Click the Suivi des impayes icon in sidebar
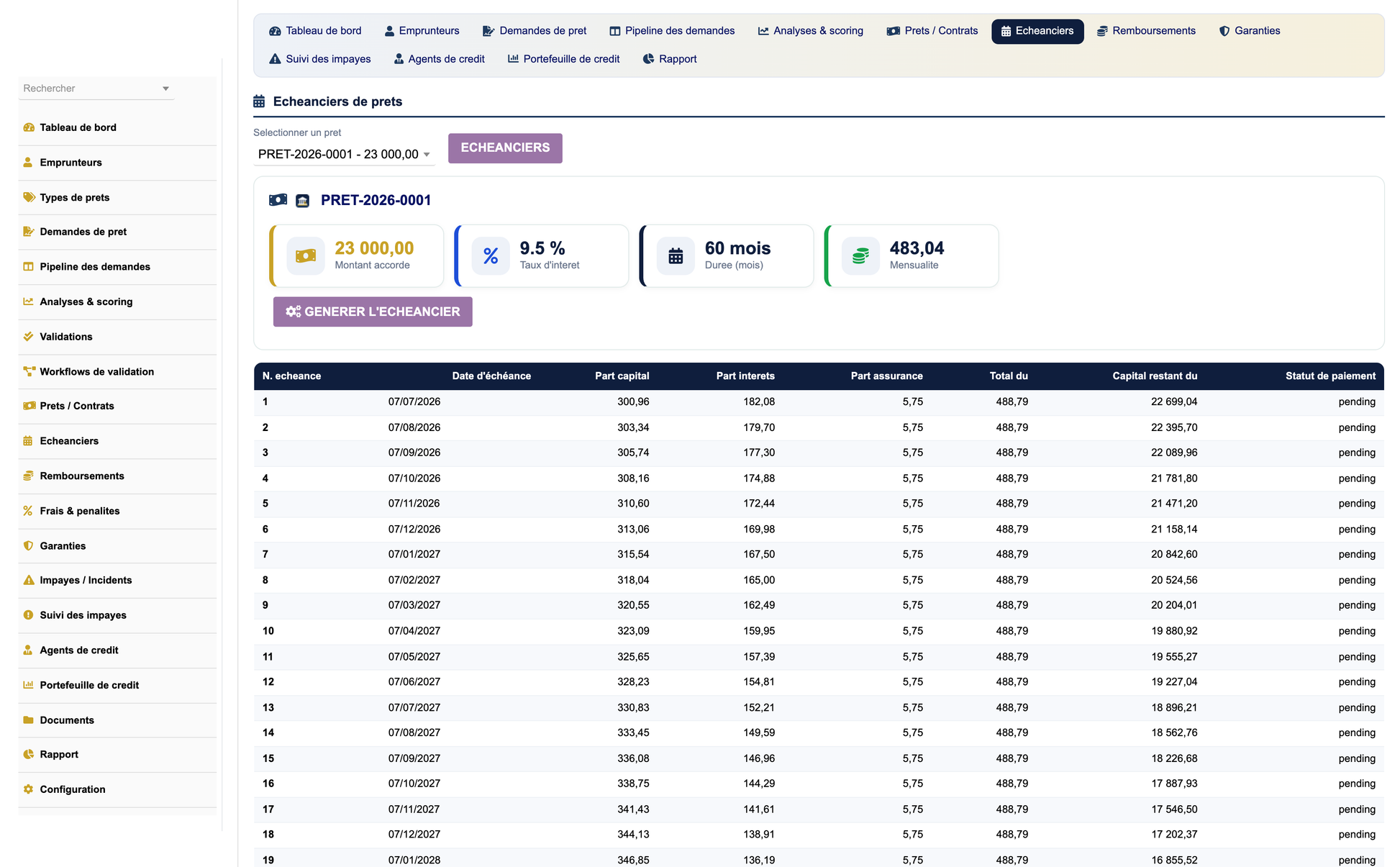Viewport: 1400px width, 867px height. pos(29,615)
